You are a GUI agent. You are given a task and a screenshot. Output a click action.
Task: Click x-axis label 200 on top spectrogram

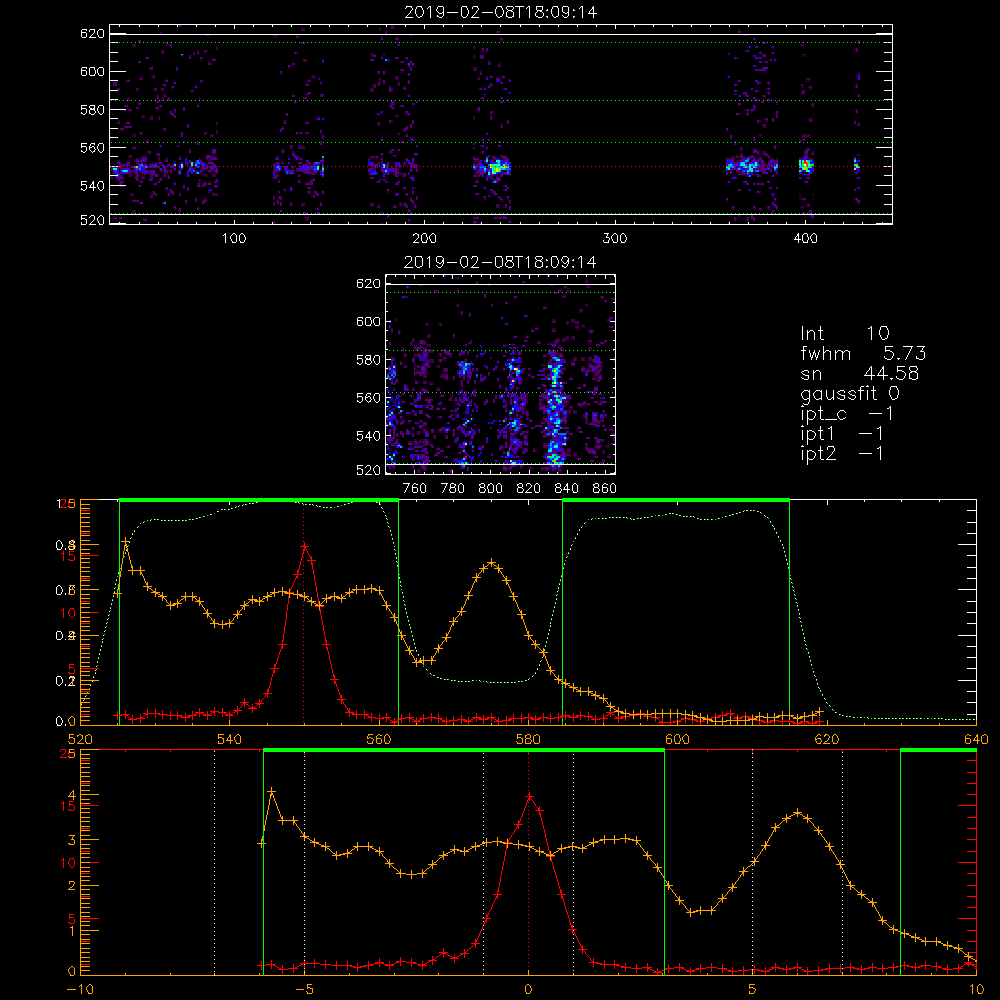[x=424, y=239]
